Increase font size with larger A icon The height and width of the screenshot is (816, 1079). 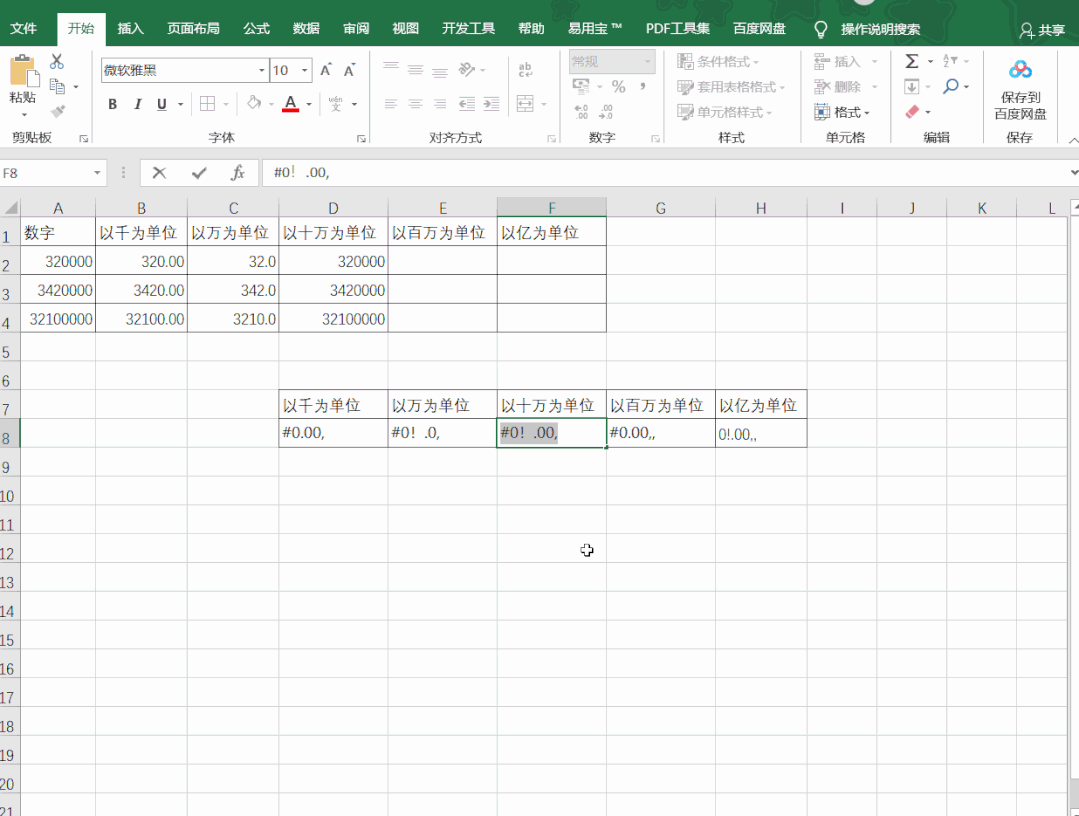pyautogui.click(x=326, y=70)
